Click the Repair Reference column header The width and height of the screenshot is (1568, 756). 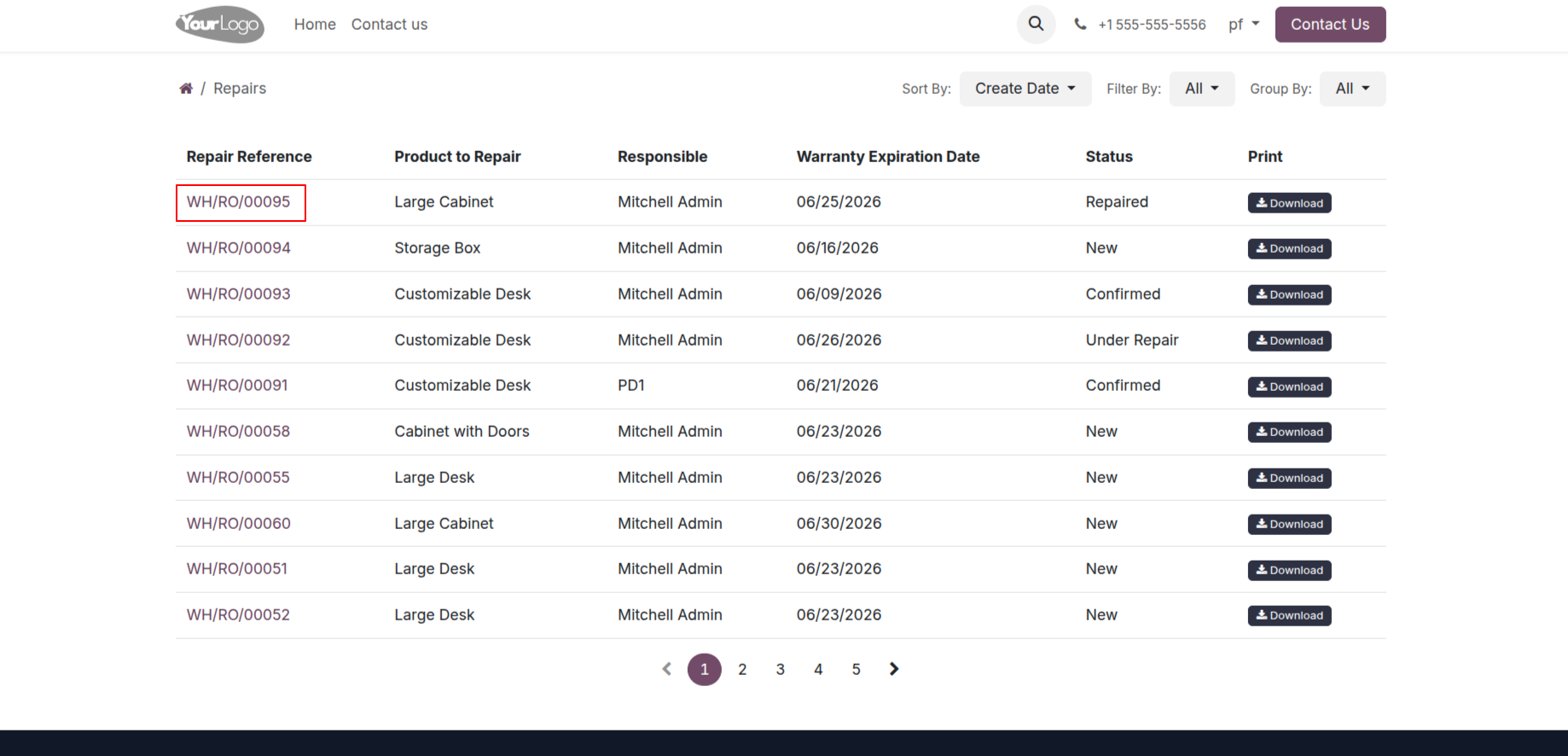tap(249, 157)
